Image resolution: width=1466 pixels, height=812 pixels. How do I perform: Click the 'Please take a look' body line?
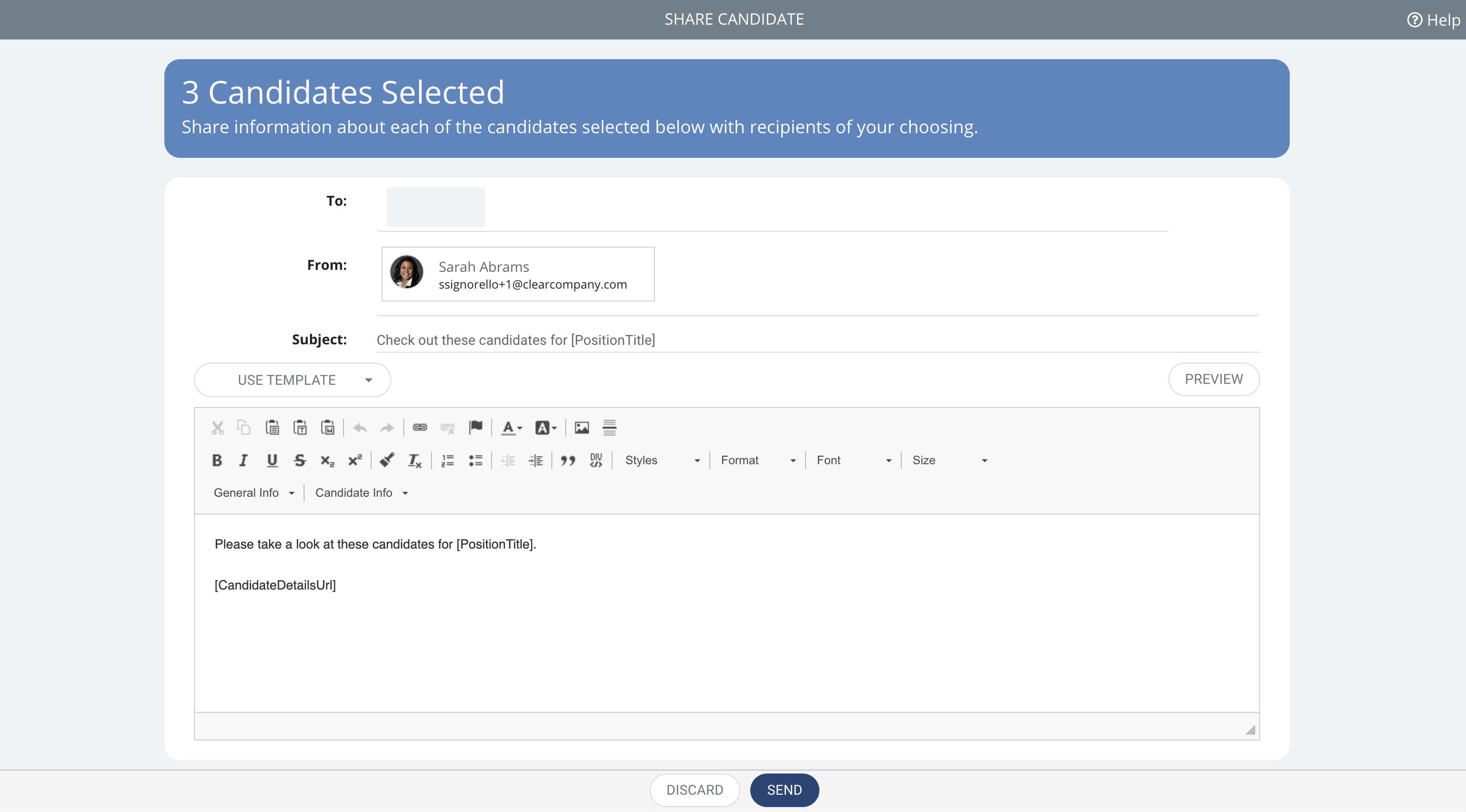pyautogui.click(x=375, y=544)
